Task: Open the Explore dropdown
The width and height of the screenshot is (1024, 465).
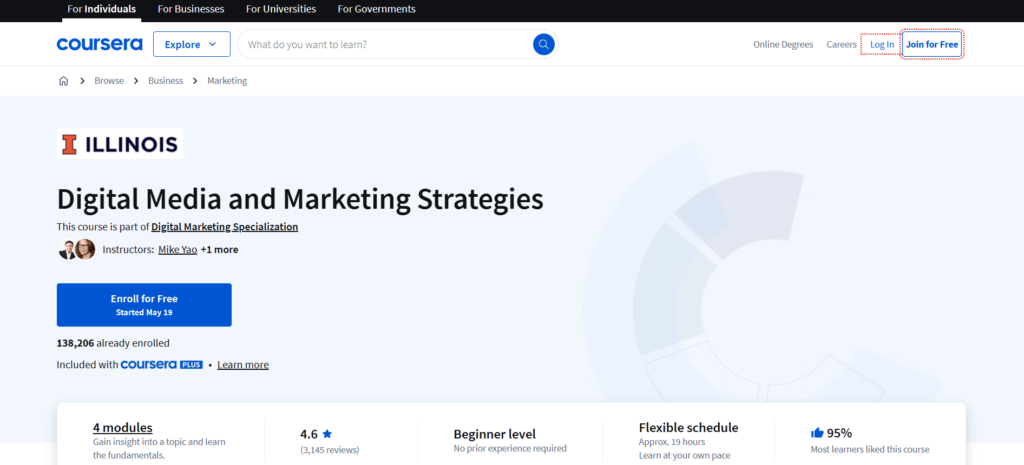Action: coord(191,44)
